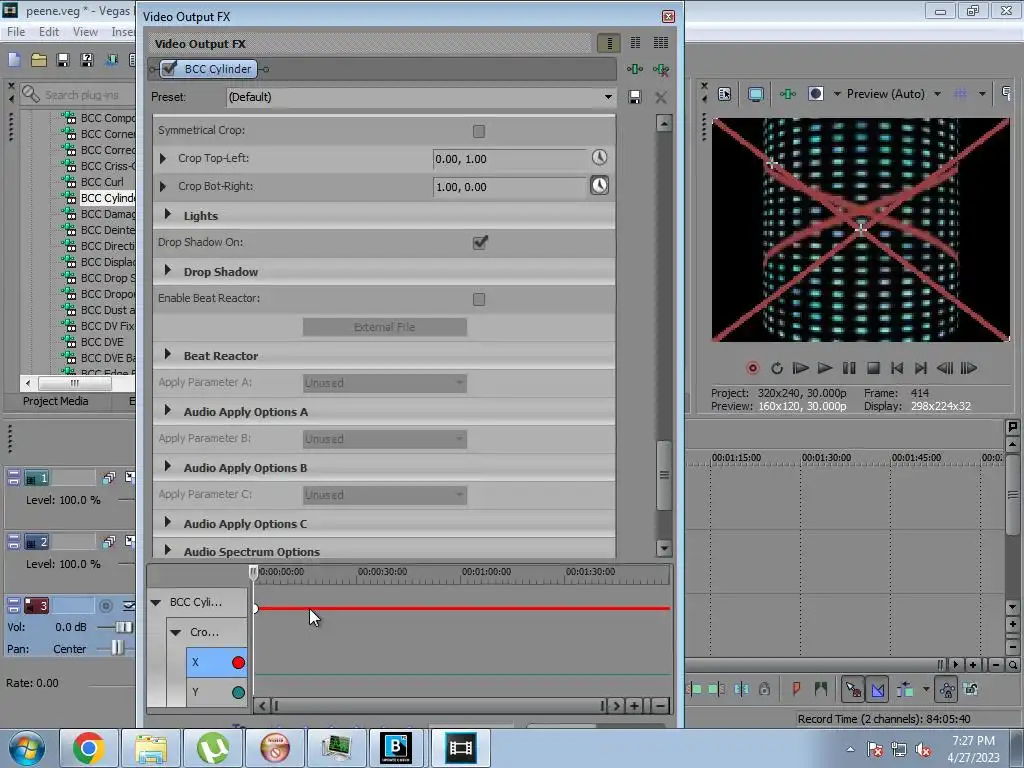1024x768 pixels.
Task: Open the View menu
Action: click(85, 31)
